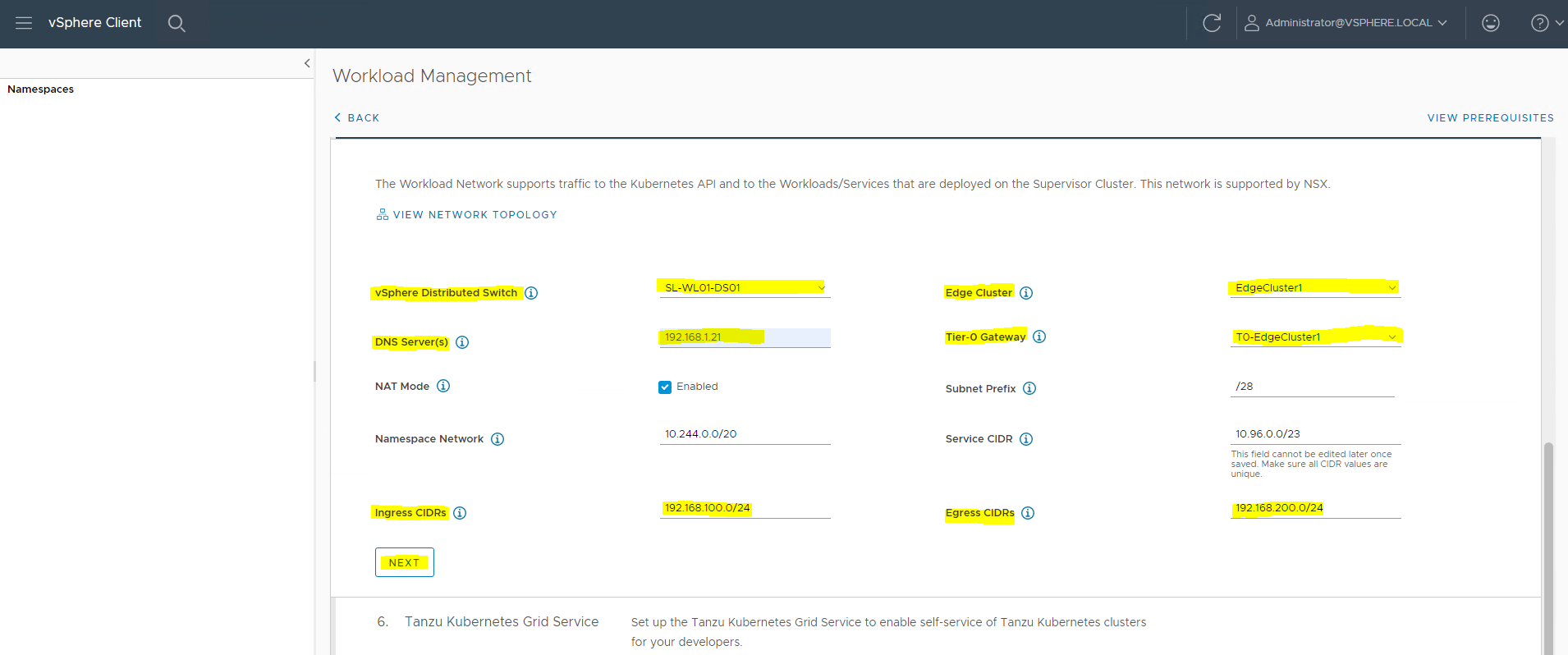The width and height of the screenshot is (1568, 655).
Task: Open the SL-WL01-DS01 distributed switch dropdown
Action: coord(745,287)
